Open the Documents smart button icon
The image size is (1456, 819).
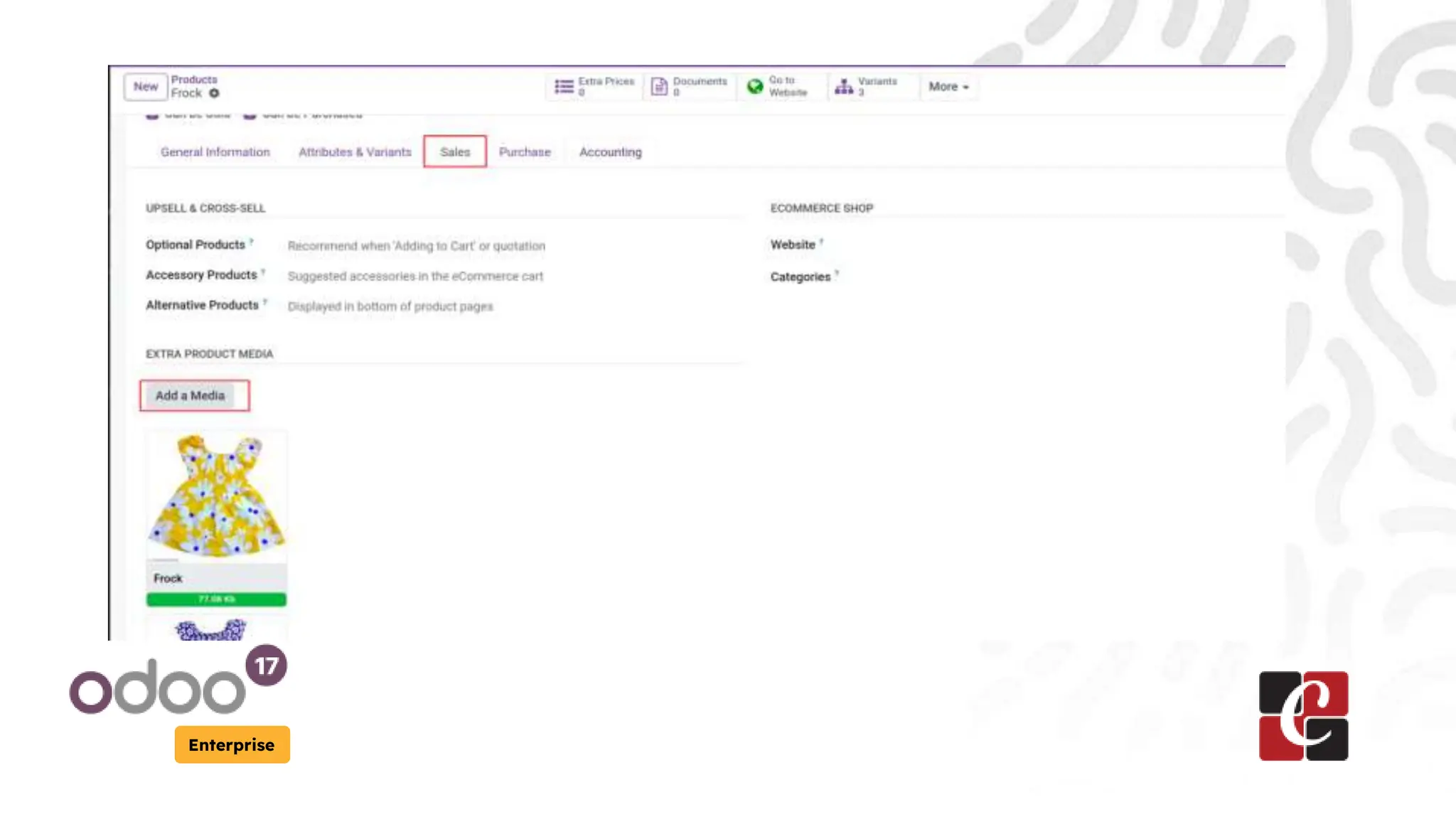pyautogui.click(x=659, y=87)
